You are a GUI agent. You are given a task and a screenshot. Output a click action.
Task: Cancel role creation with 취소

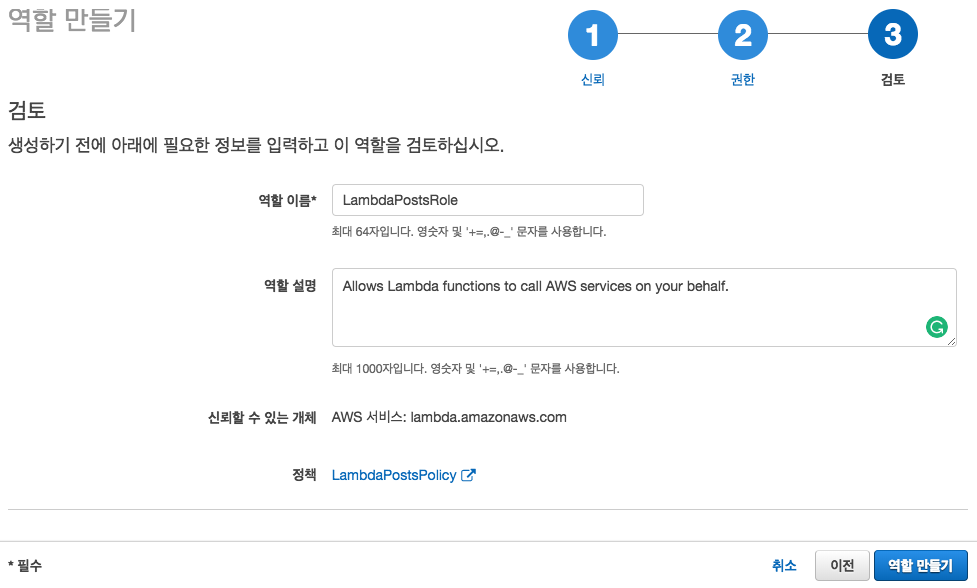pyautogui.click(x=784, y=566)
